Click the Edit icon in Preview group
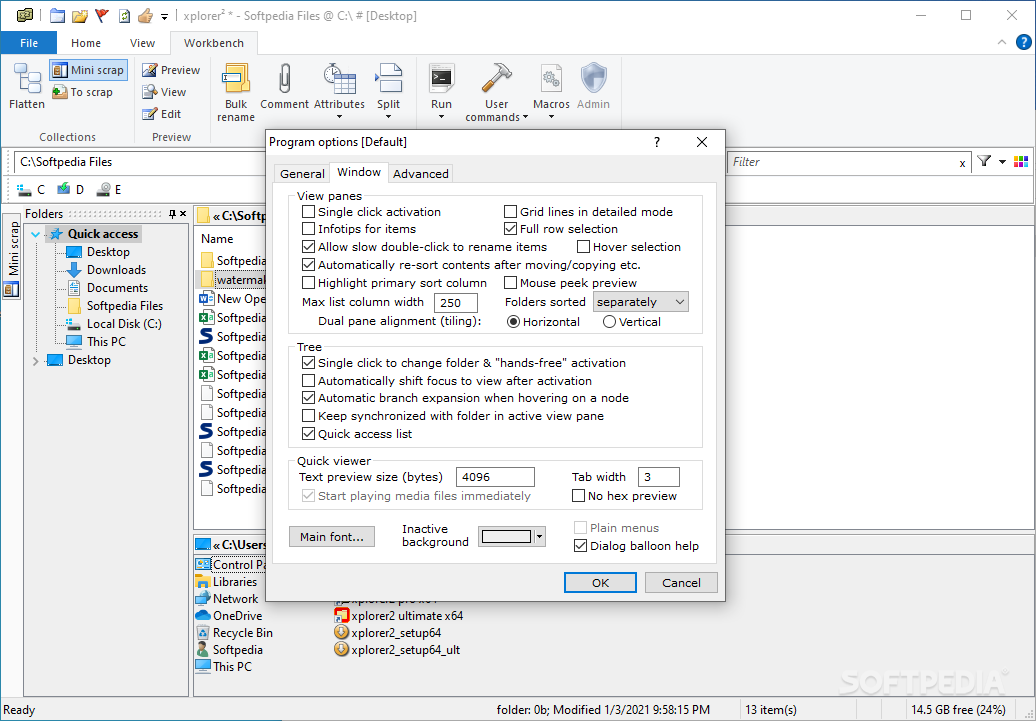 149,114
